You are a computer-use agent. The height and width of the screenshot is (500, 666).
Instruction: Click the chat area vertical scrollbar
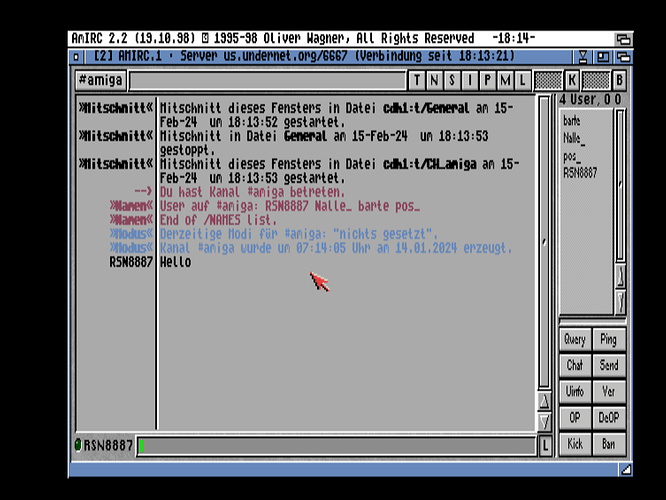[544, 242]
